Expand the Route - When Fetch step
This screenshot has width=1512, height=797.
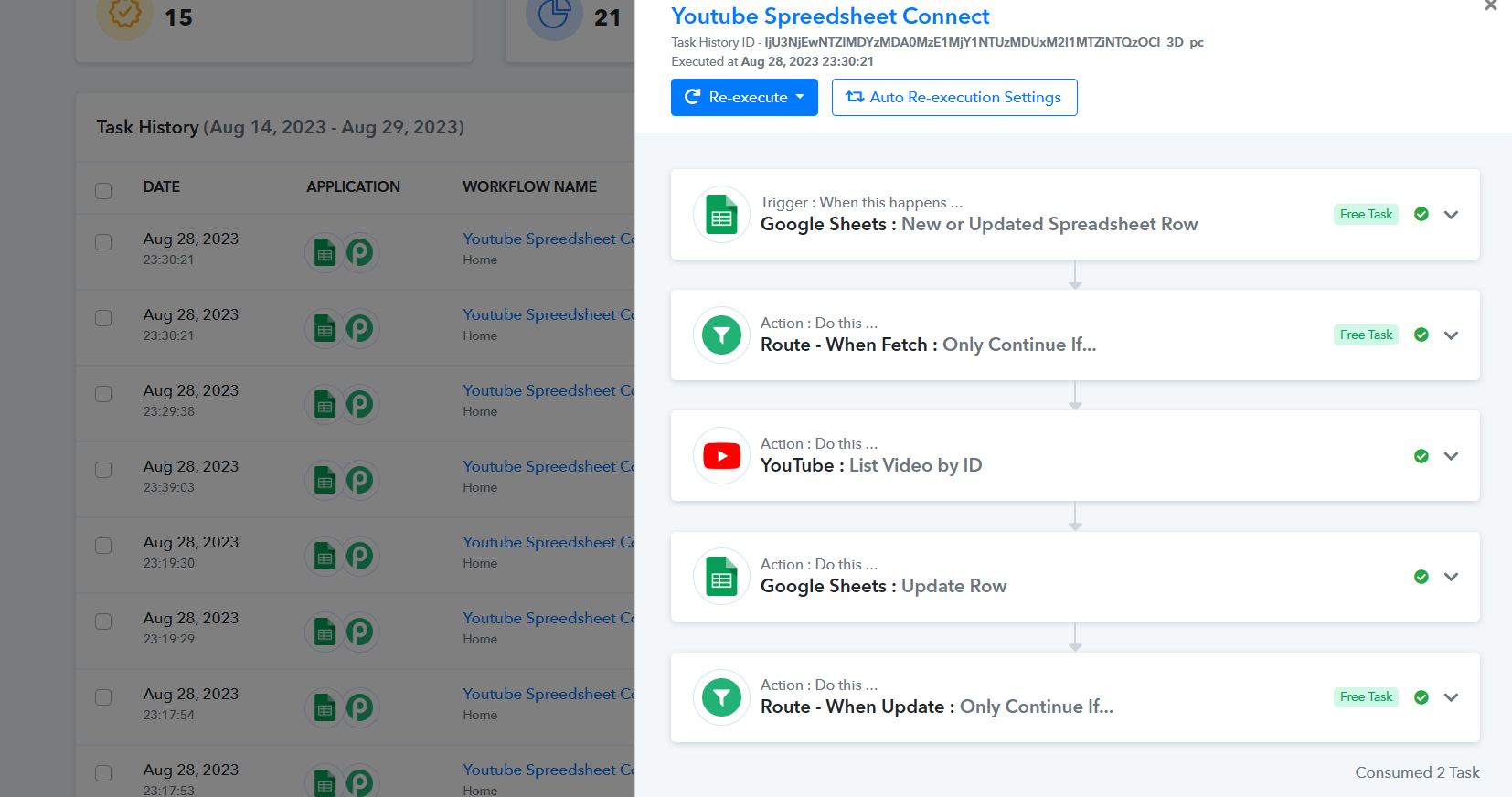pyautogui.click(x=1451, y=335)
